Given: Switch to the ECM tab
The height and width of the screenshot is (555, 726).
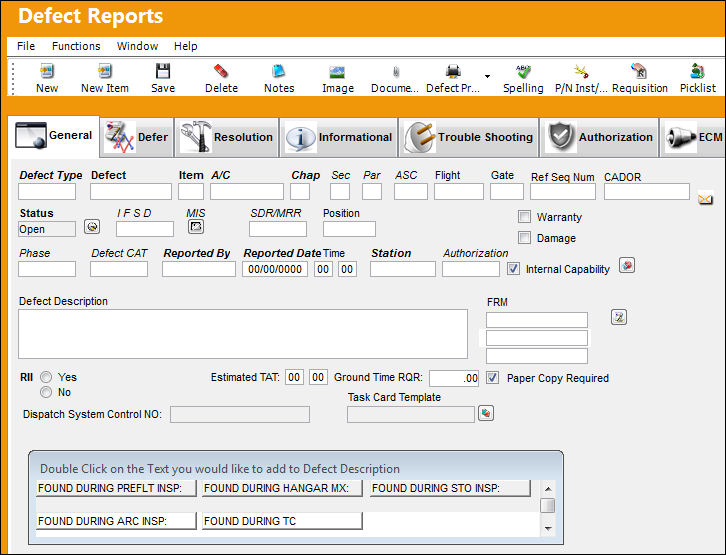Looking at the screenshot, I should click(x=693, y=137).
